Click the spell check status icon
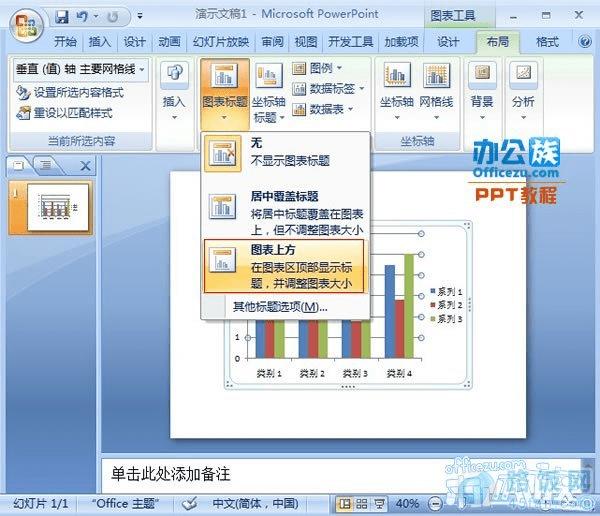Viewport: 600px width, 516px height. pyautogui.click(x=189, y=504)
